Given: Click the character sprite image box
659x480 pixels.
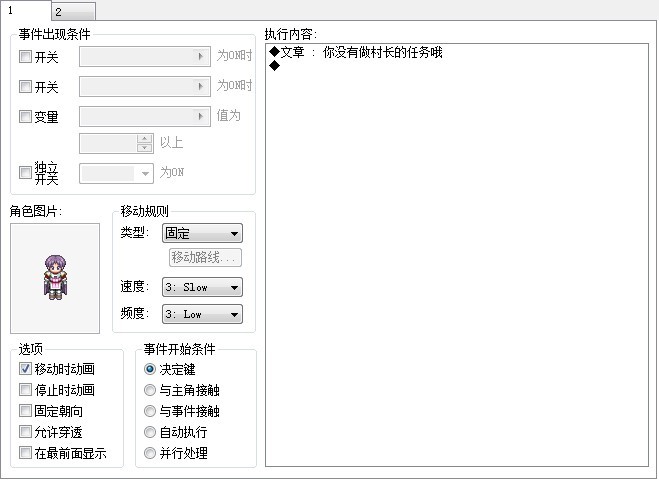Looking at the screenshot, I should [55, 278].
